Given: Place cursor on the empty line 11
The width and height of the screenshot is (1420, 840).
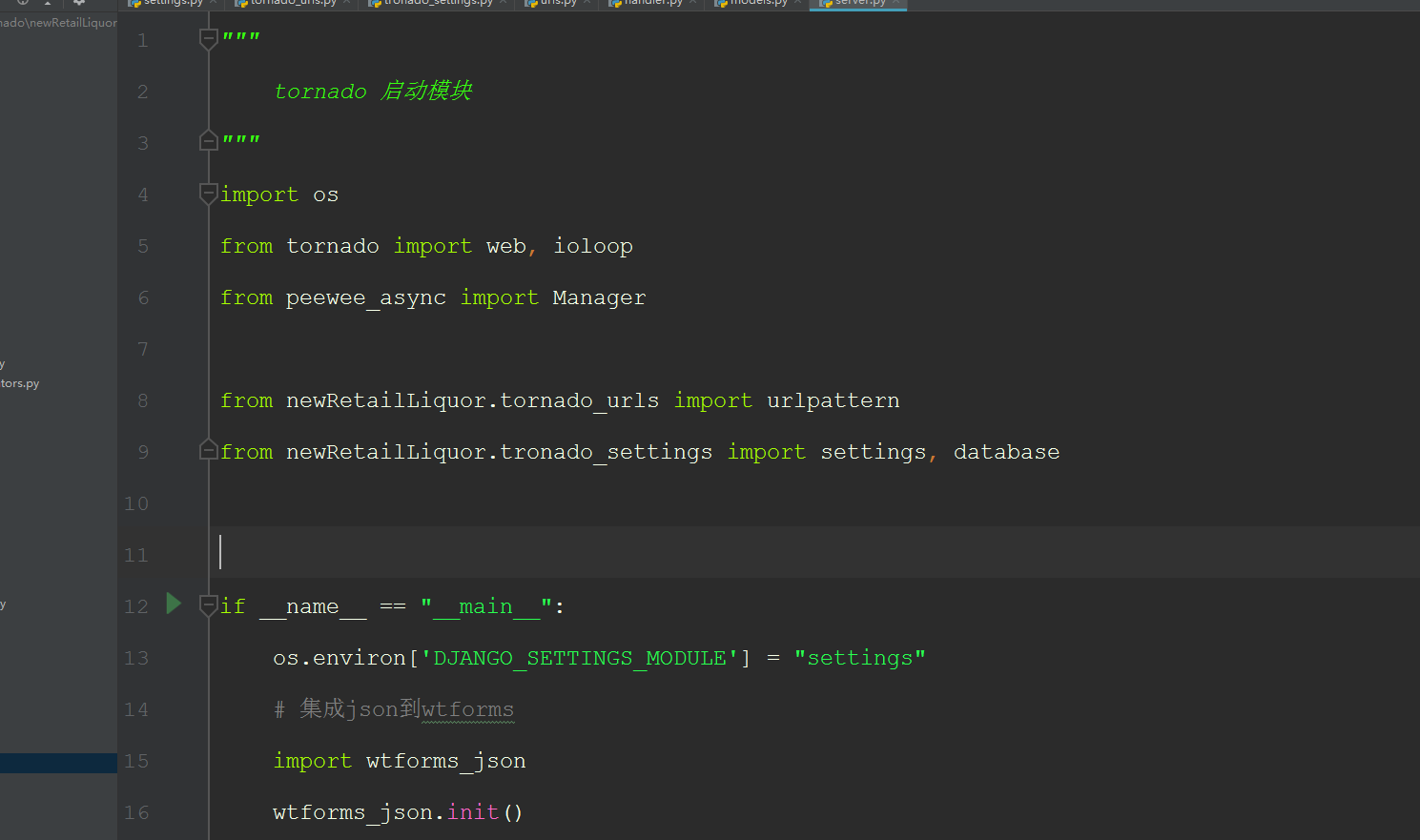Looking at the screenshot, I should tap(814, 552).
